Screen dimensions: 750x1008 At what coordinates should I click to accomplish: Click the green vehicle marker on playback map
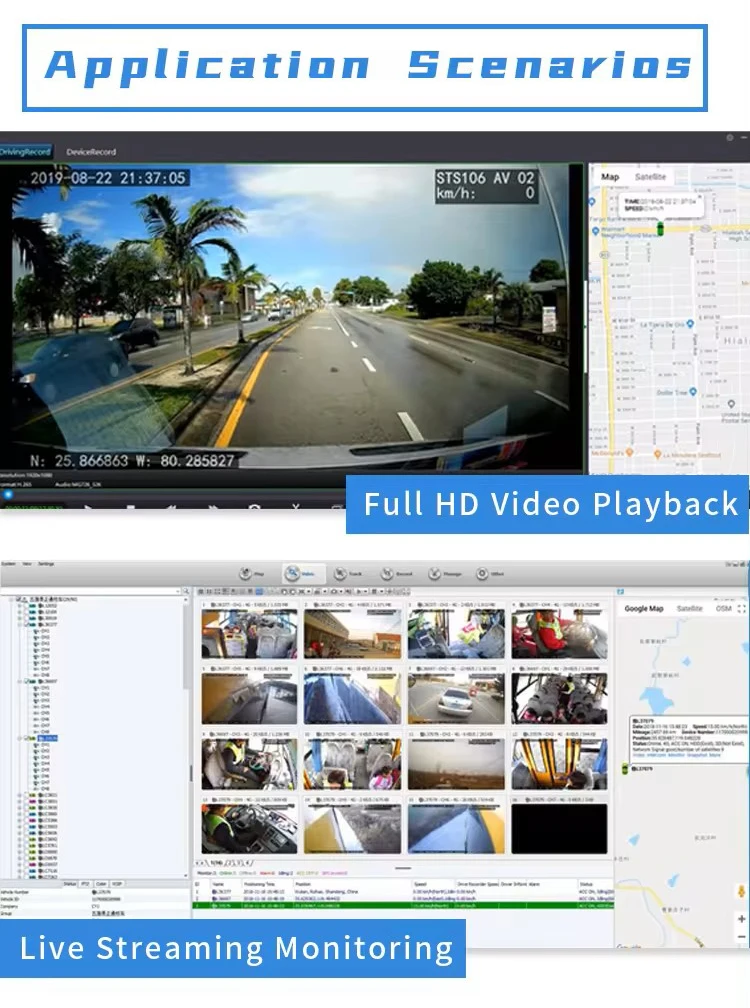[x=660, y=230]
